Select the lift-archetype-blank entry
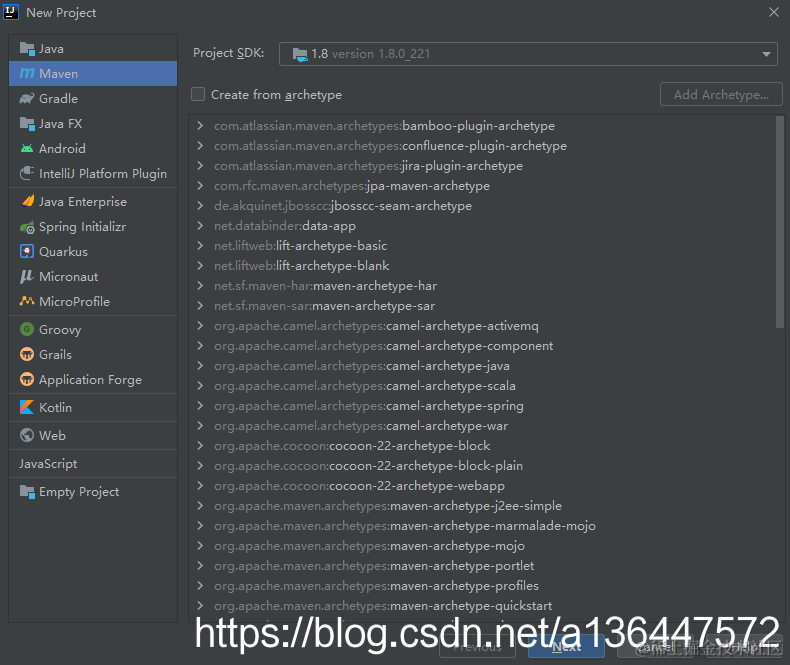The image size is (790, 665). tap(301, 265)
